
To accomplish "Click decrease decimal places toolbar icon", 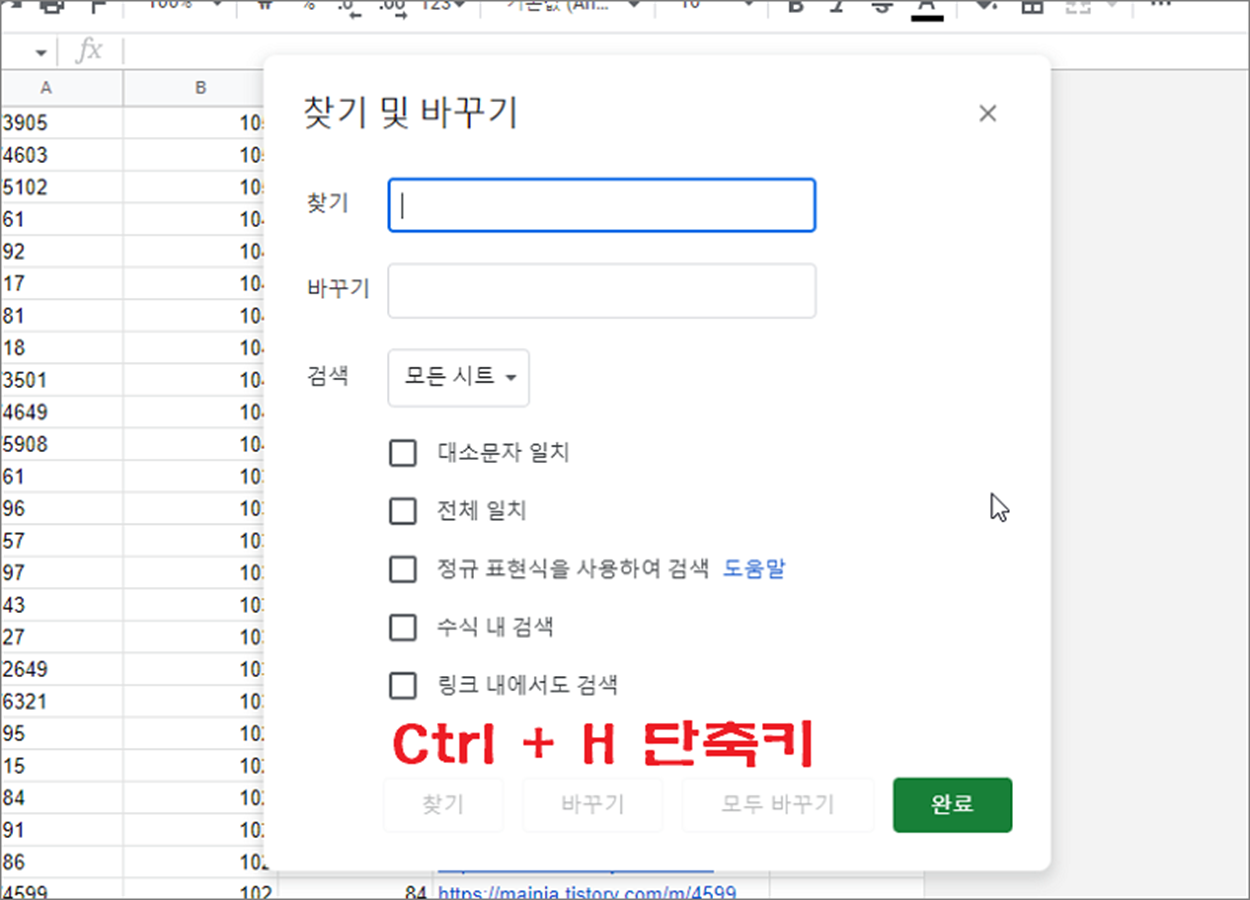I will click(x=350, y=6).
